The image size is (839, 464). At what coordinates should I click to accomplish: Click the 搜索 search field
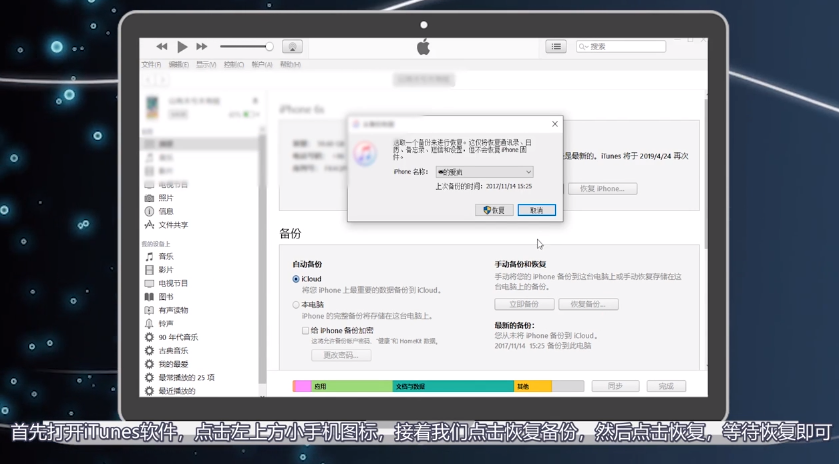(621, 47)
